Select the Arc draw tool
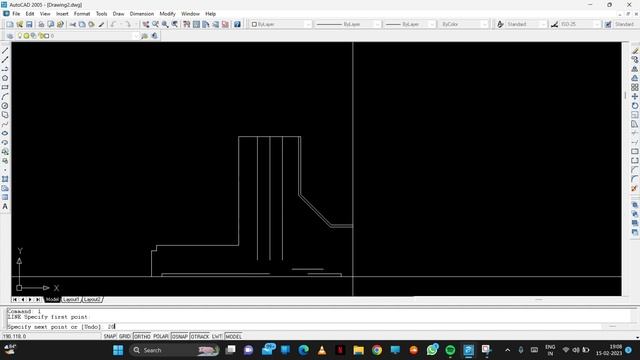This screenshot has width=640, height=360. pos(5,97)
